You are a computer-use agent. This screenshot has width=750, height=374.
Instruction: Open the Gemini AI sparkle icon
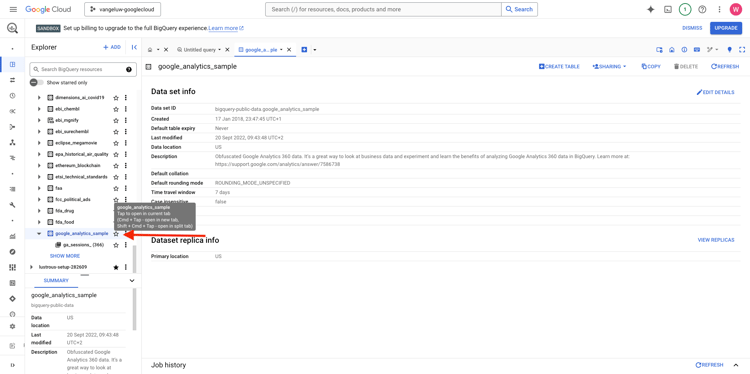pyautogui.click(x=651, y=9)
